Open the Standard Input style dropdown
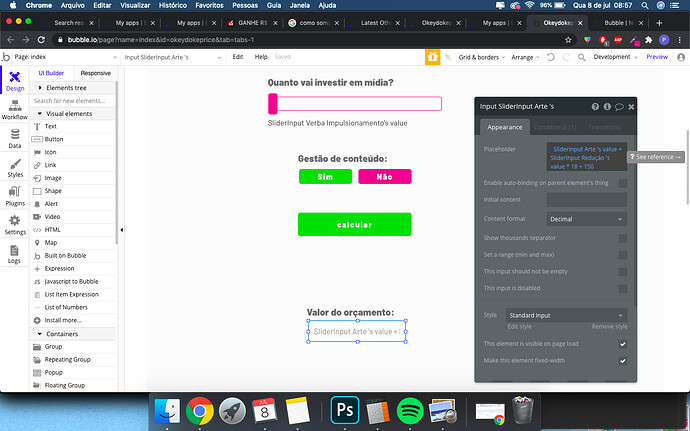Viewport: 690px width, 431px height. tap(566, 315)
